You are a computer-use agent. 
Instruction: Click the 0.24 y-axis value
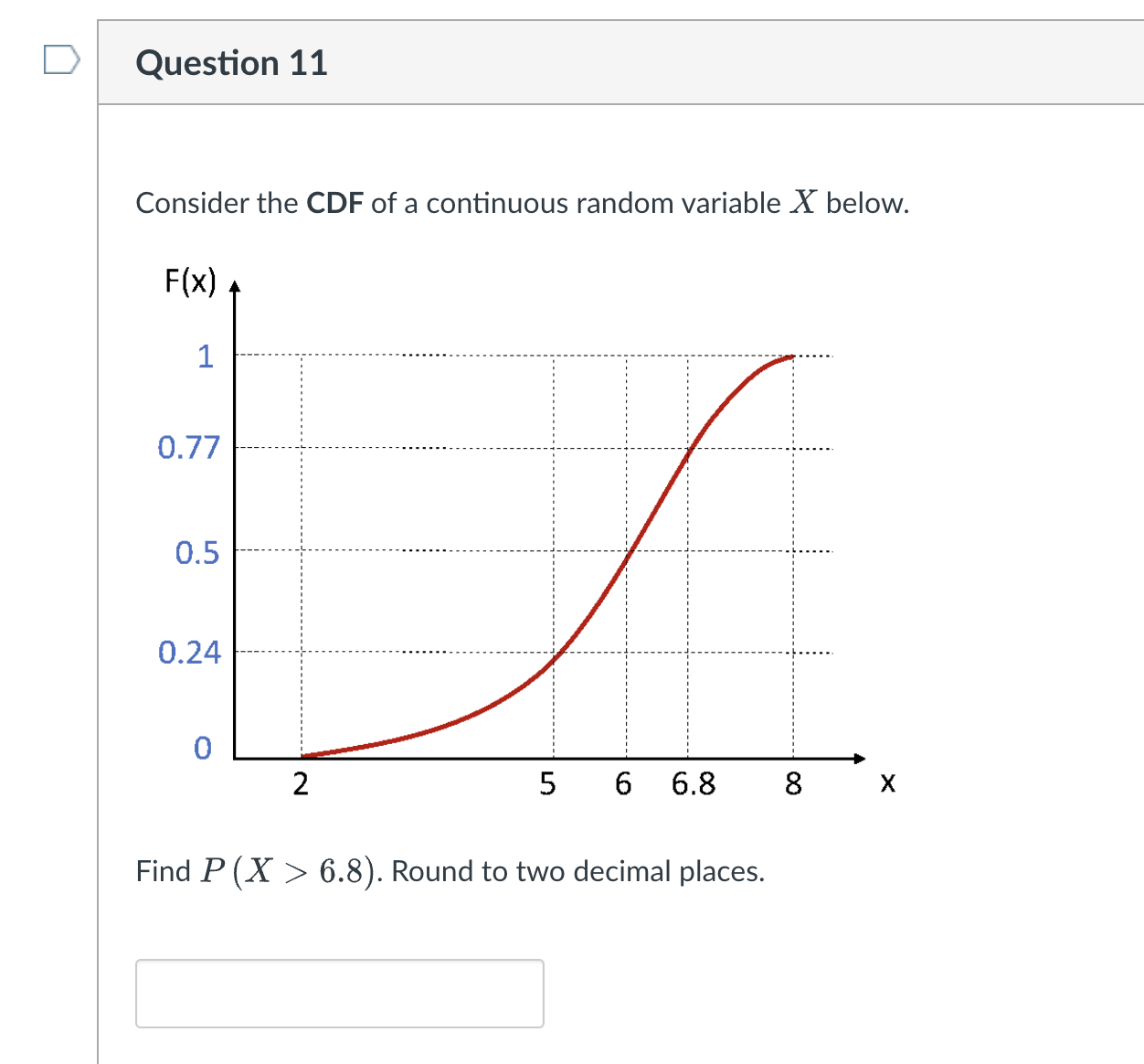point(189,653)
